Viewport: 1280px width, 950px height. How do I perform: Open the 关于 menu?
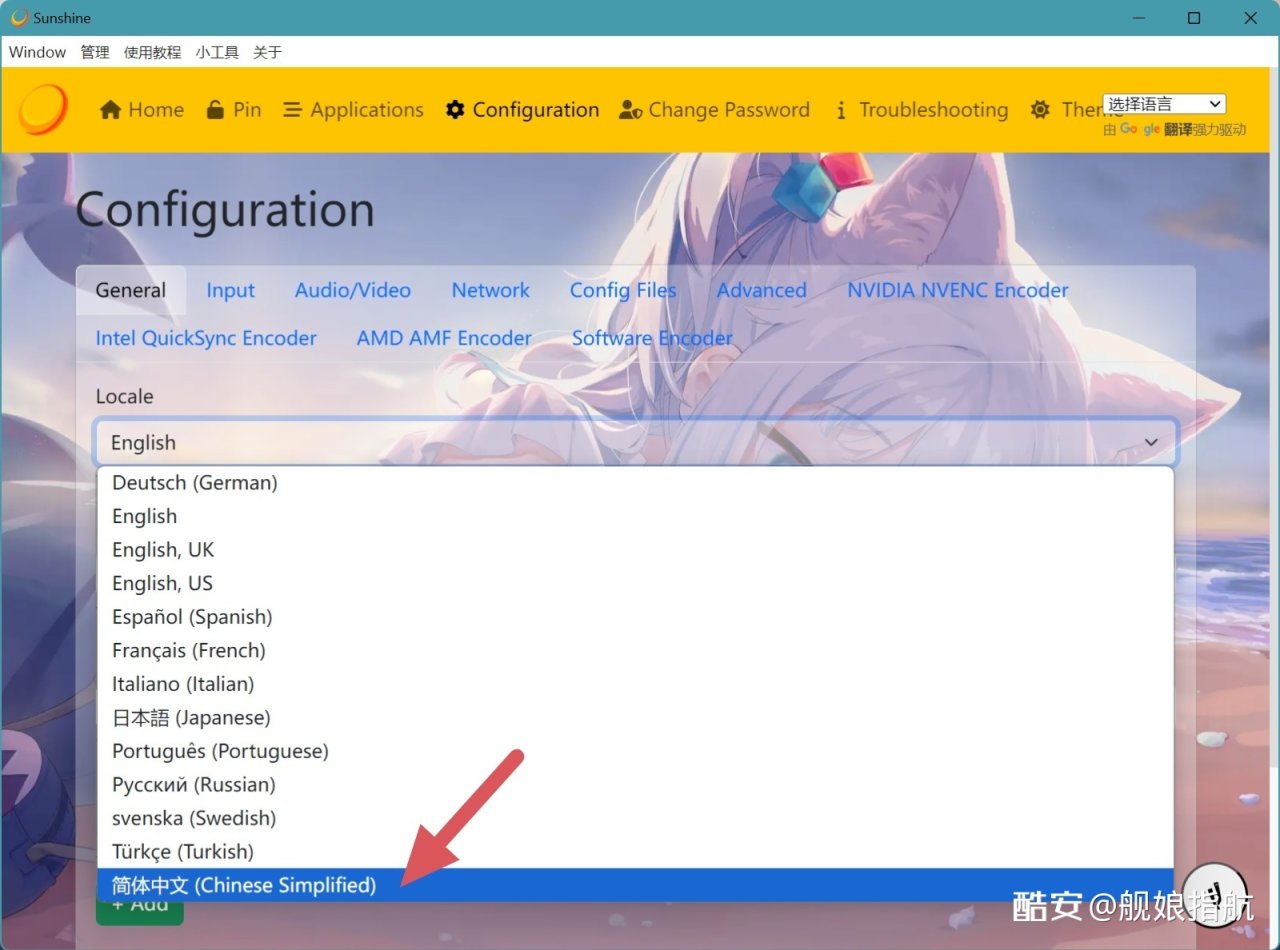267,52
